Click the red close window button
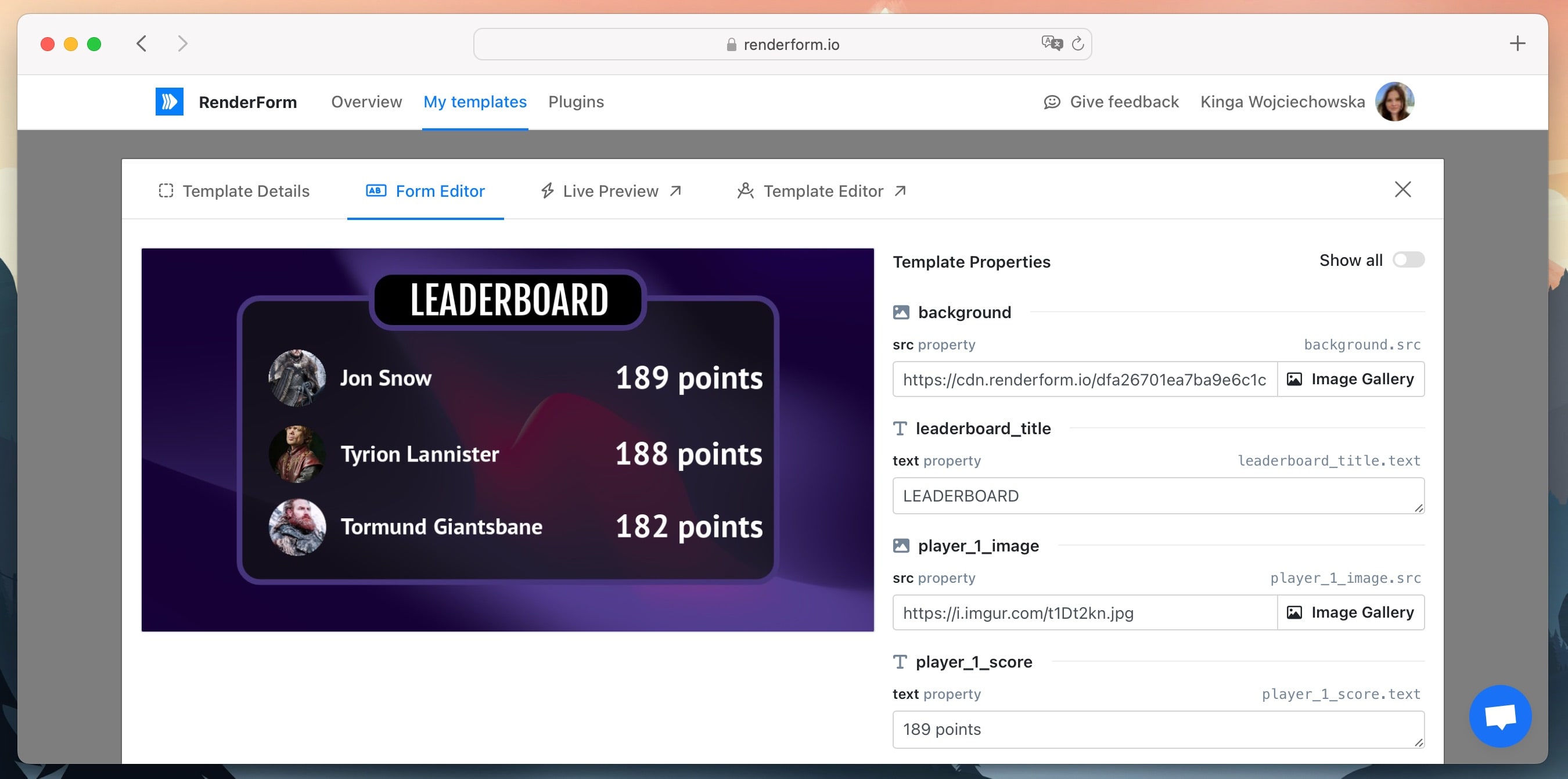This screenshot has width=1568, height=779. pos(48,44)
